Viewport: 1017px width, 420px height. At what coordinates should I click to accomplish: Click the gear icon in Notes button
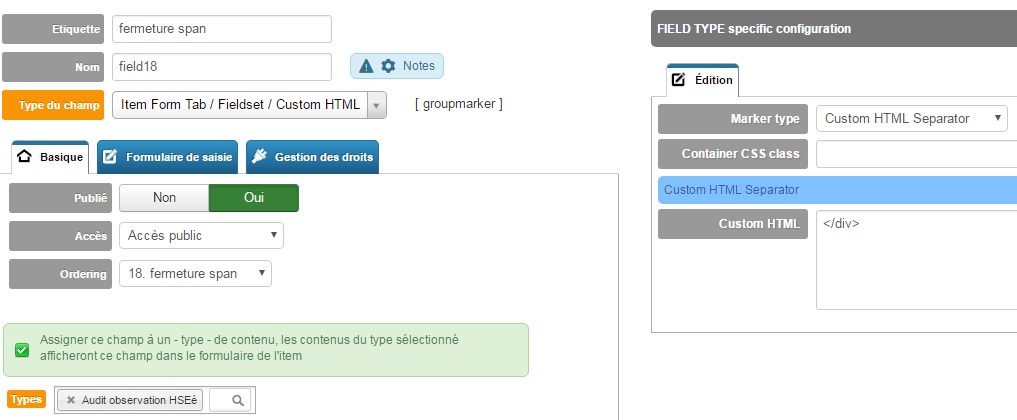[x=388, y=66]
